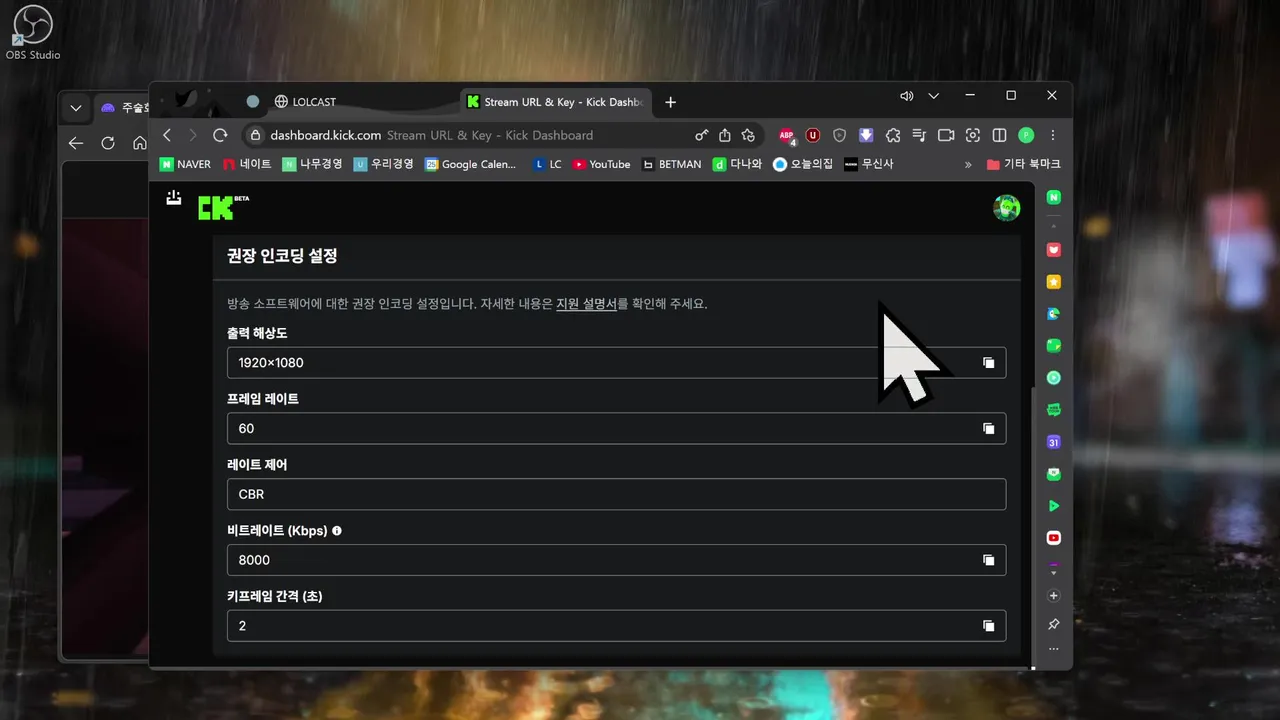Add a new sidebar app with plus
1280x720 pixels.
(x=1053, y=596)
